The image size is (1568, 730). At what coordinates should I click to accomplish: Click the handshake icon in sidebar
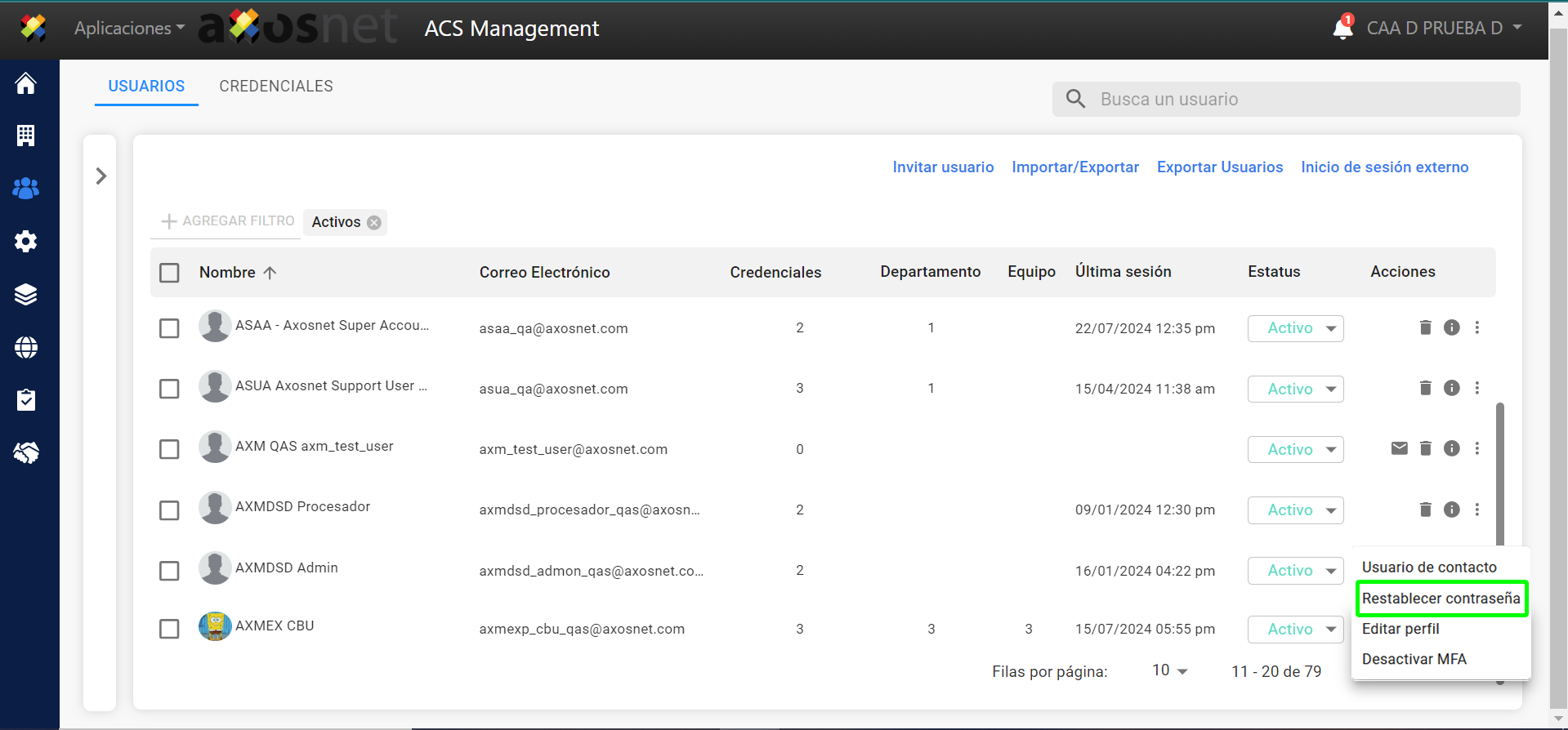pyautogui.click(x=26, y=452)
